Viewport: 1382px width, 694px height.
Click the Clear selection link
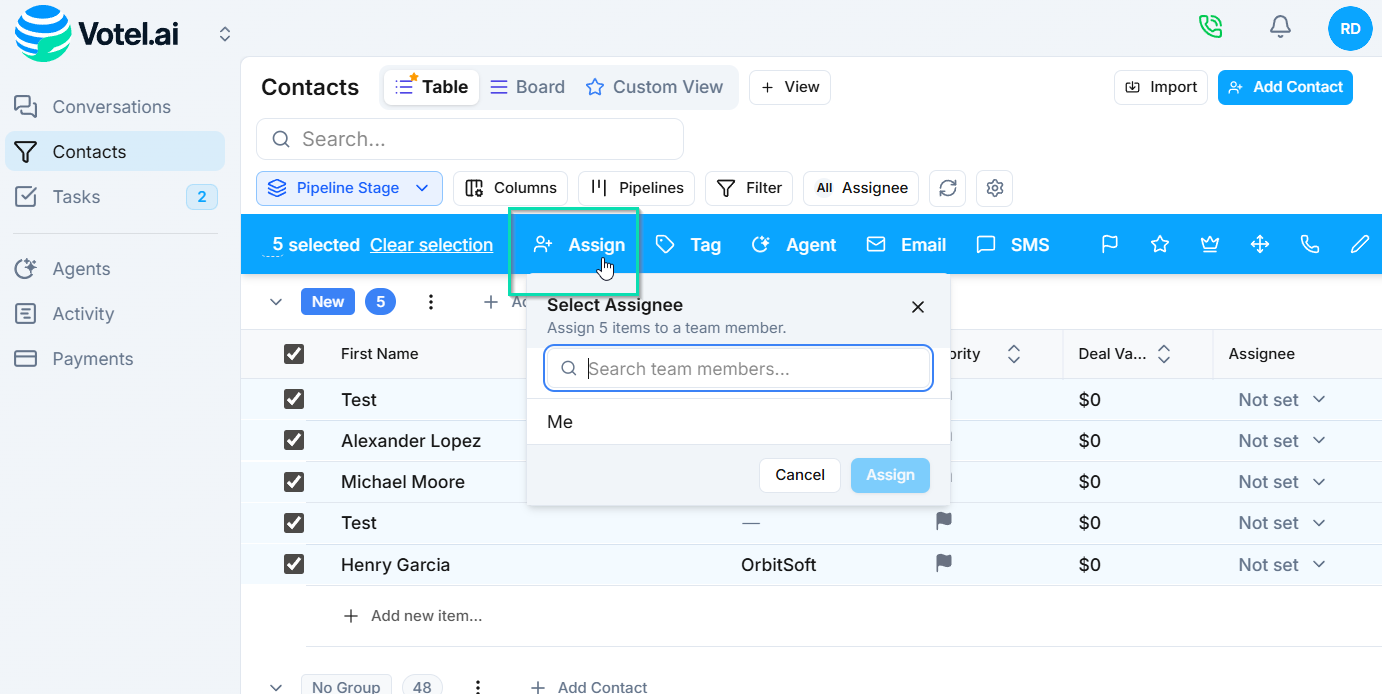(432, 244)
